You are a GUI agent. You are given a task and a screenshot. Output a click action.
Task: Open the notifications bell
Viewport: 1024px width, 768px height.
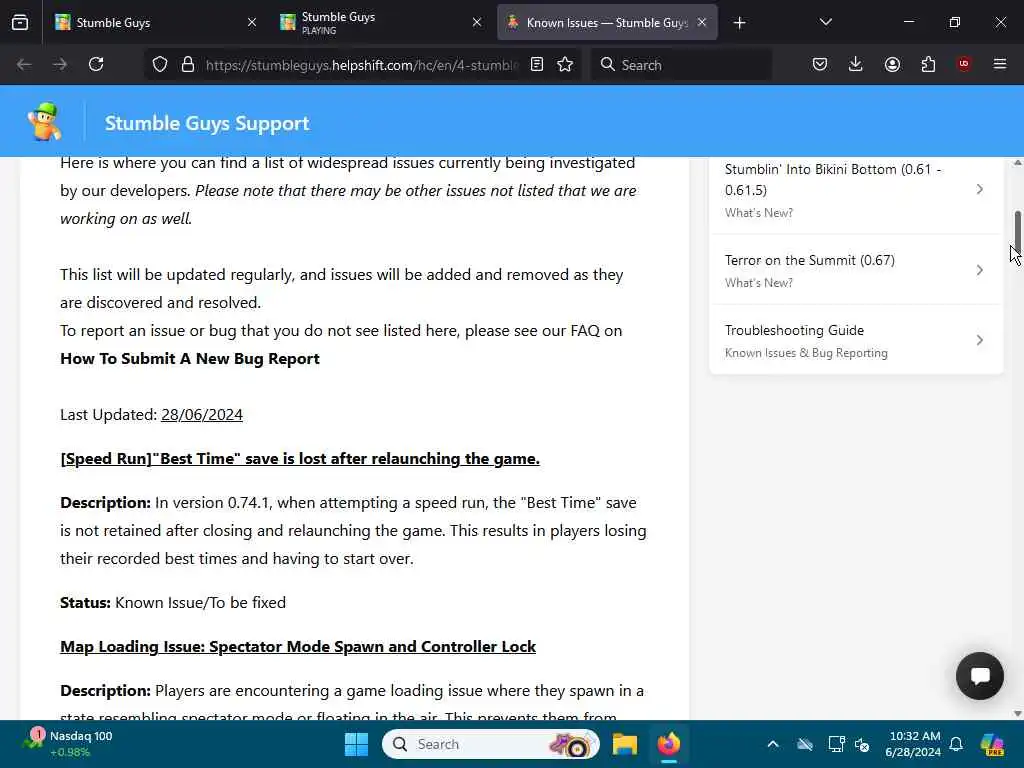point(956,744)
